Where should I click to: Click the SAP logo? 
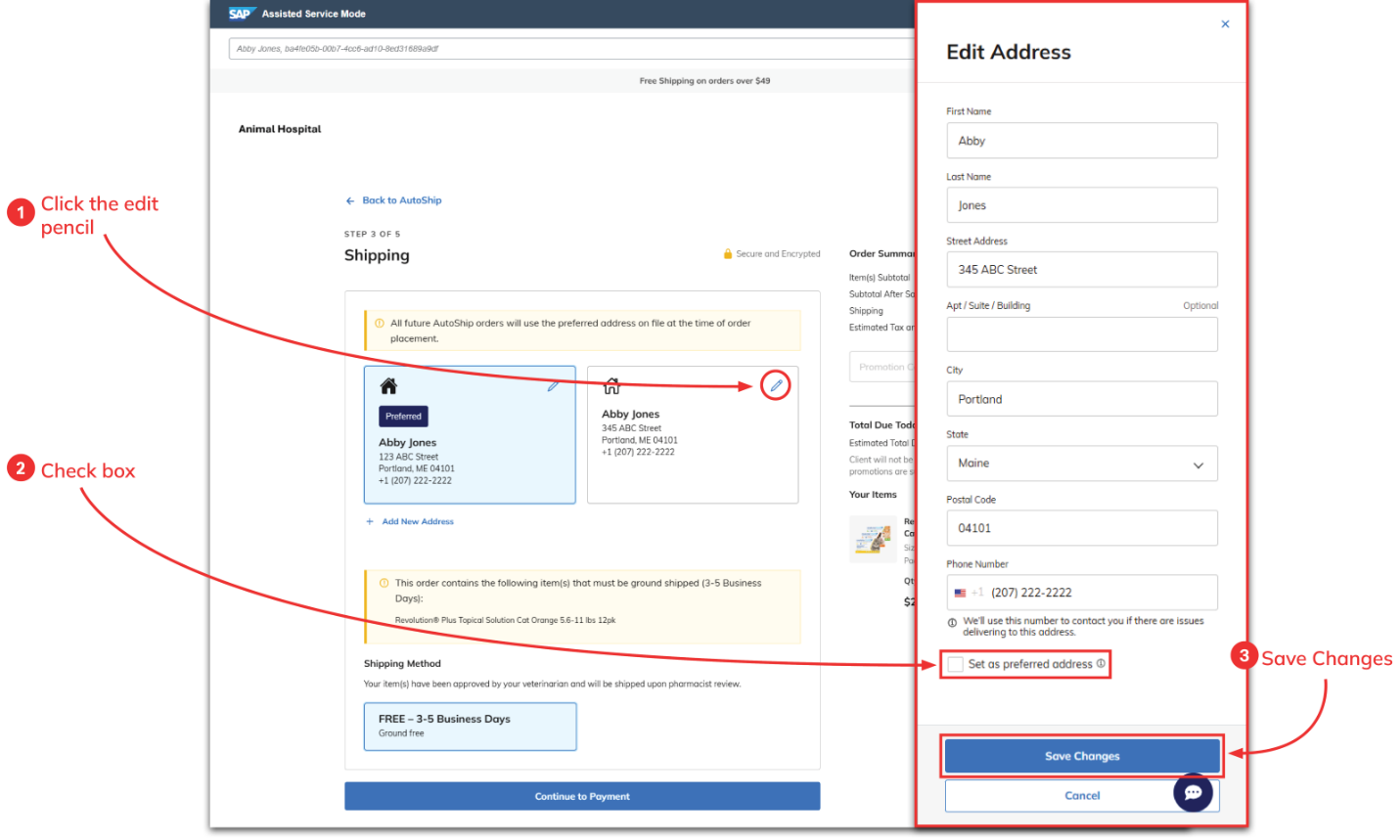point(241,14)
